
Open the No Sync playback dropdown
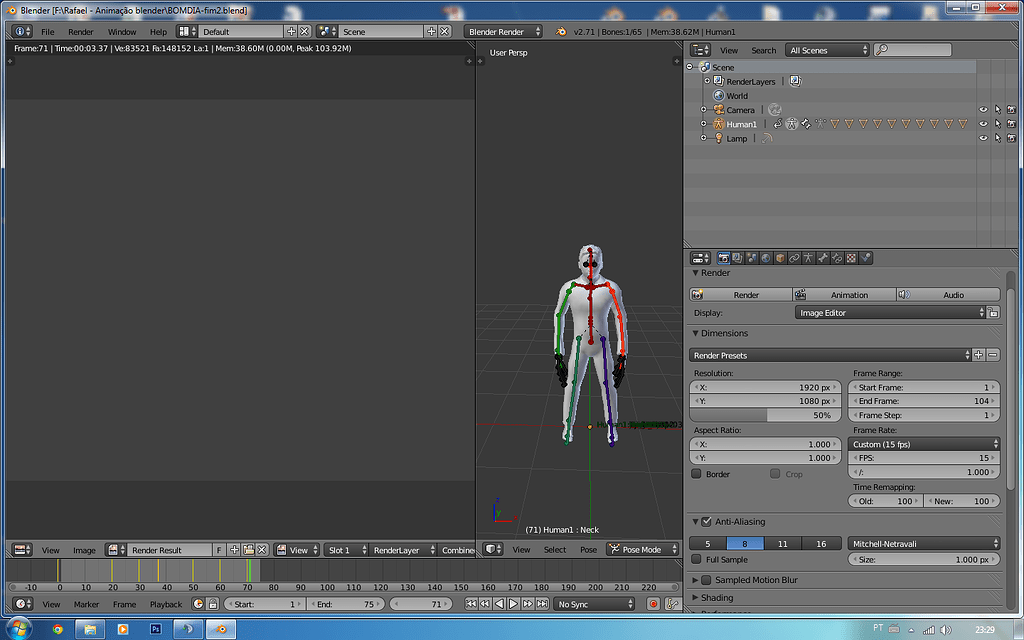click(x=594, y=604)
